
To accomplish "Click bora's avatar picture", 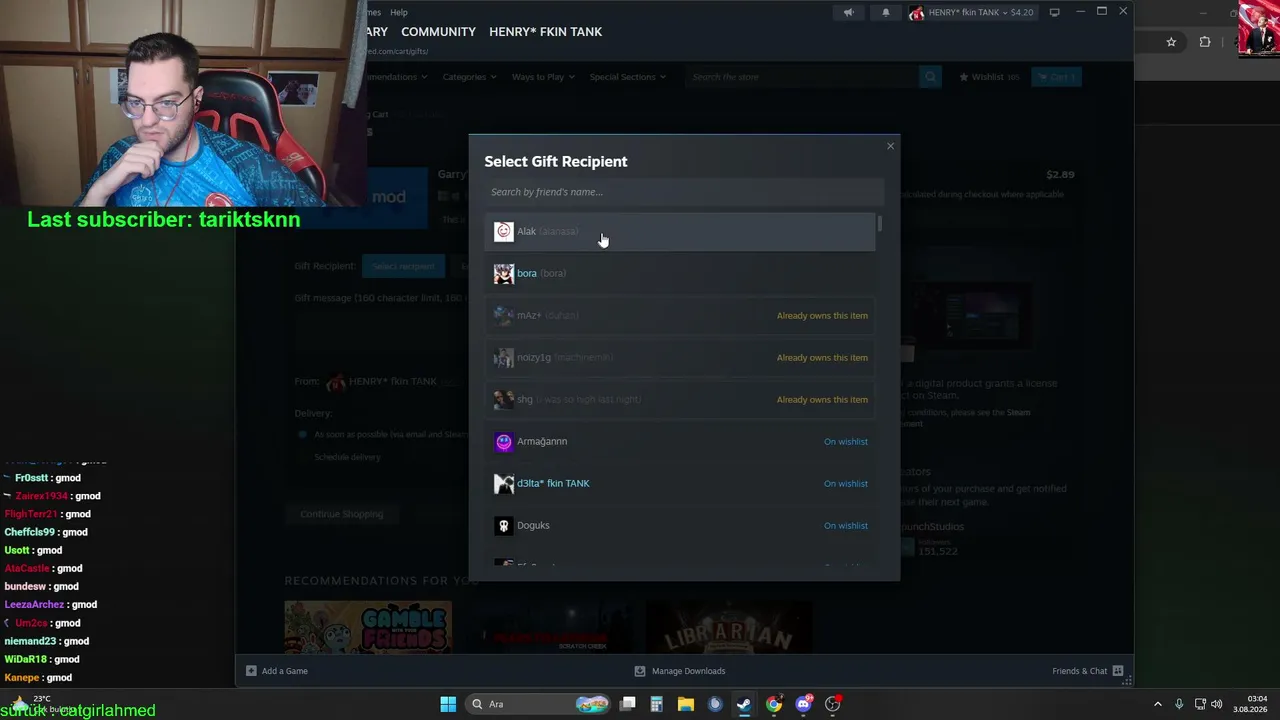I will (504, 273).
